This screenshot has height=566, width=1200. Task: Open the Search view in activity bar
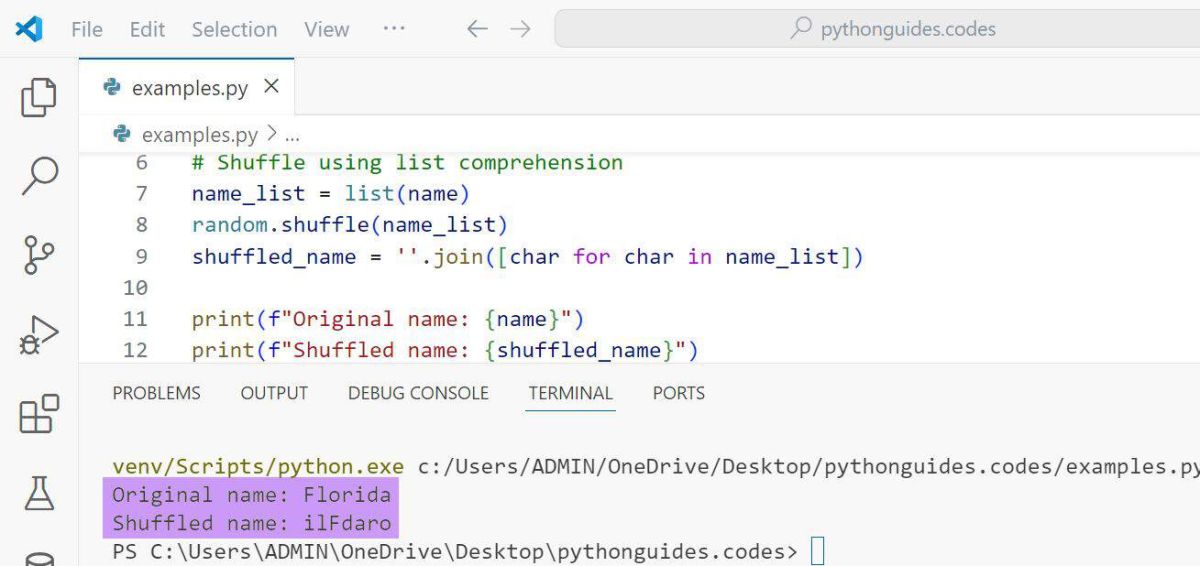click(39, 175)
